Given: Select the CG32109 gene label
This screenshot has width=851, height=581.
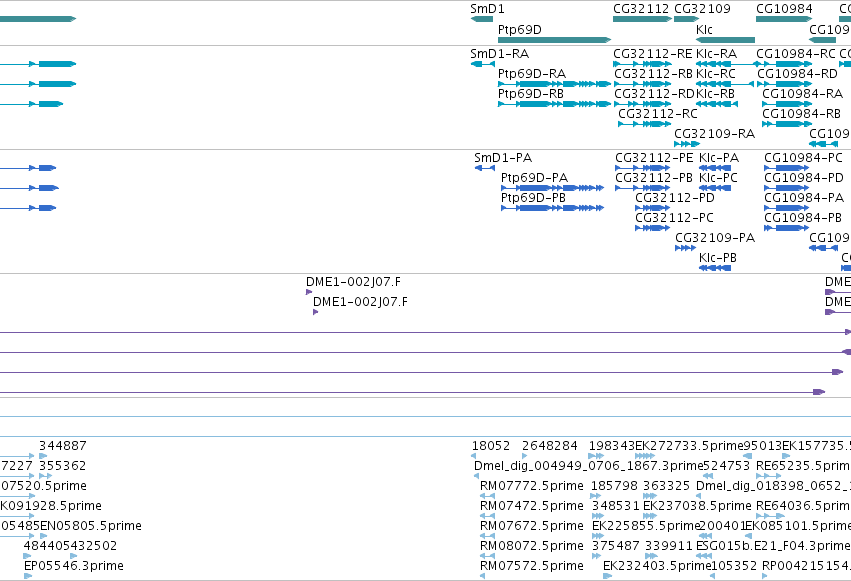Looking at the screenshot, I should [x=702, y=9].
